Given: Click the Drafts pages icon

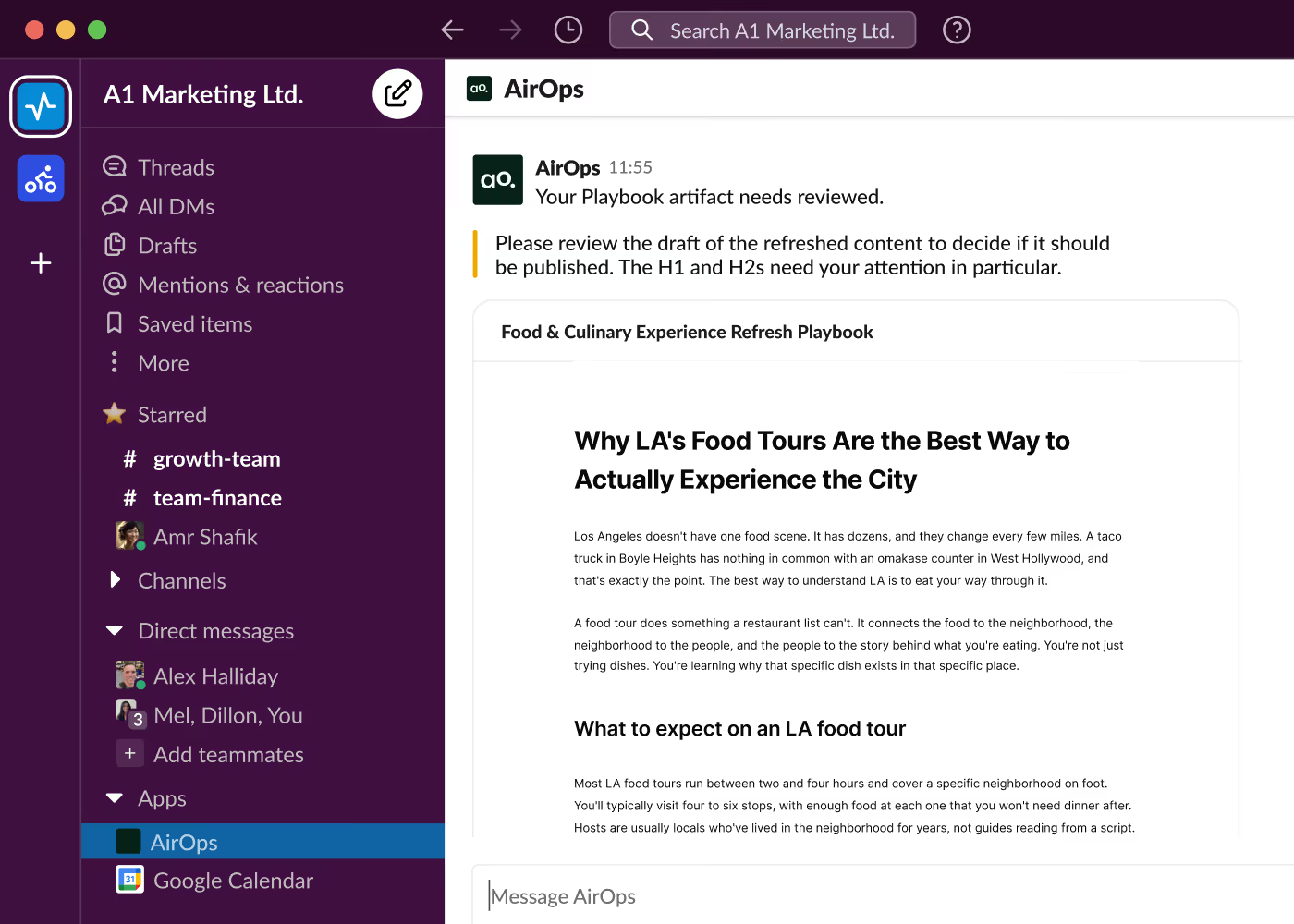Looking at the screenshot, I should click(x=115, y=245).
